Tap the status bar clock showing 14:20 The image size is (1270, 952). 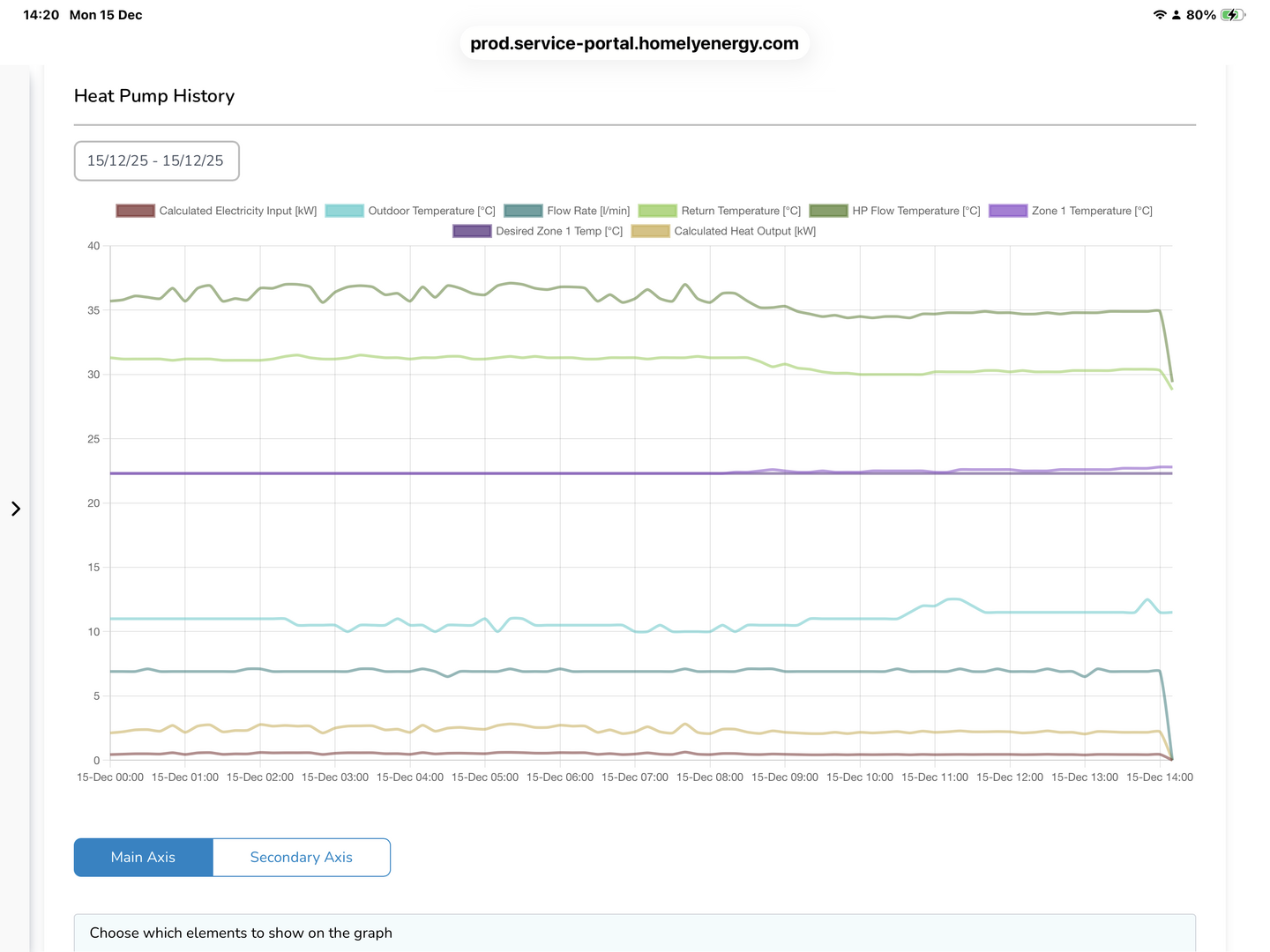tap(41, 15)
